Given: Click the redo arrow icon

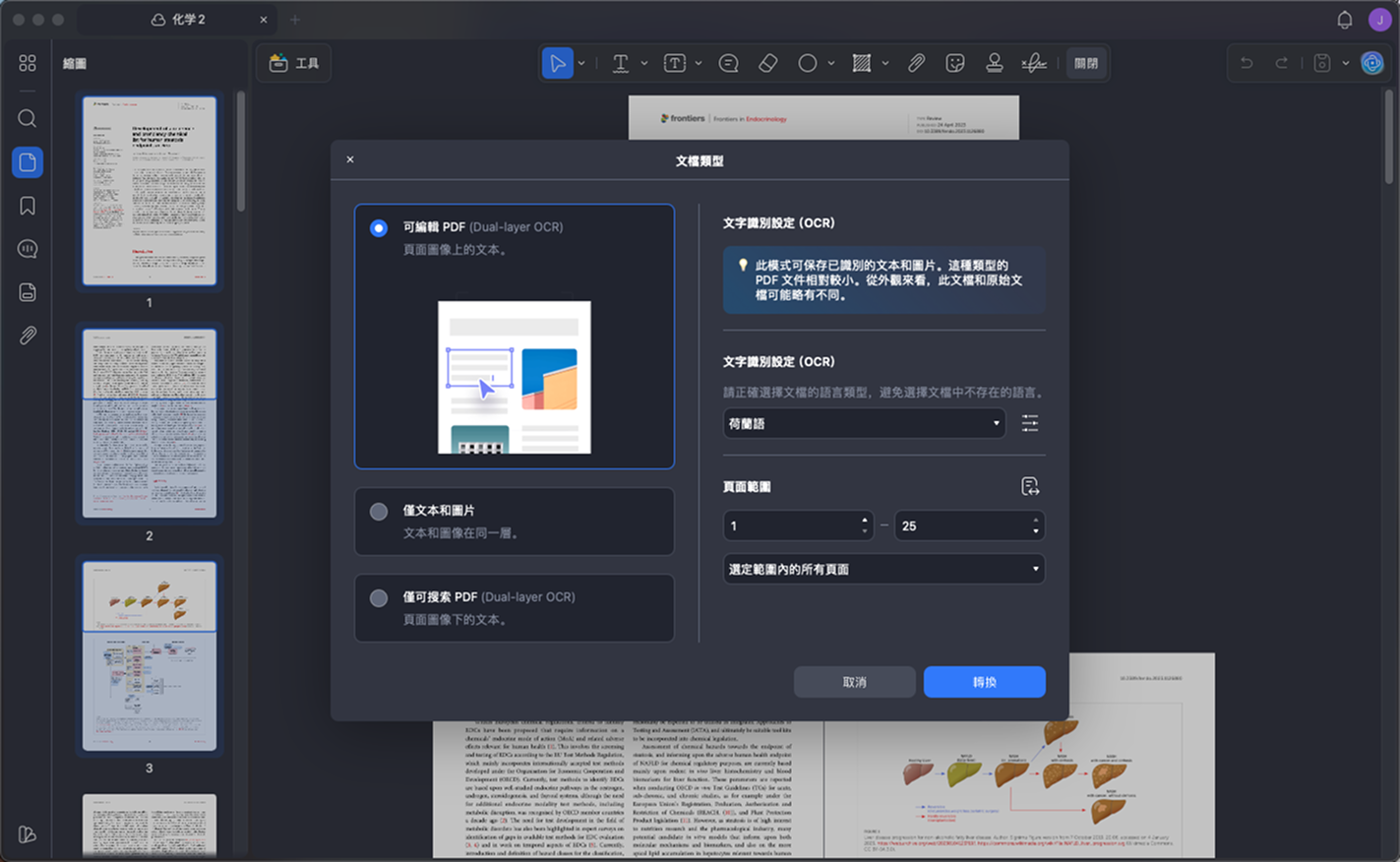Looking at the screenshot, I should click(1282, 63).
